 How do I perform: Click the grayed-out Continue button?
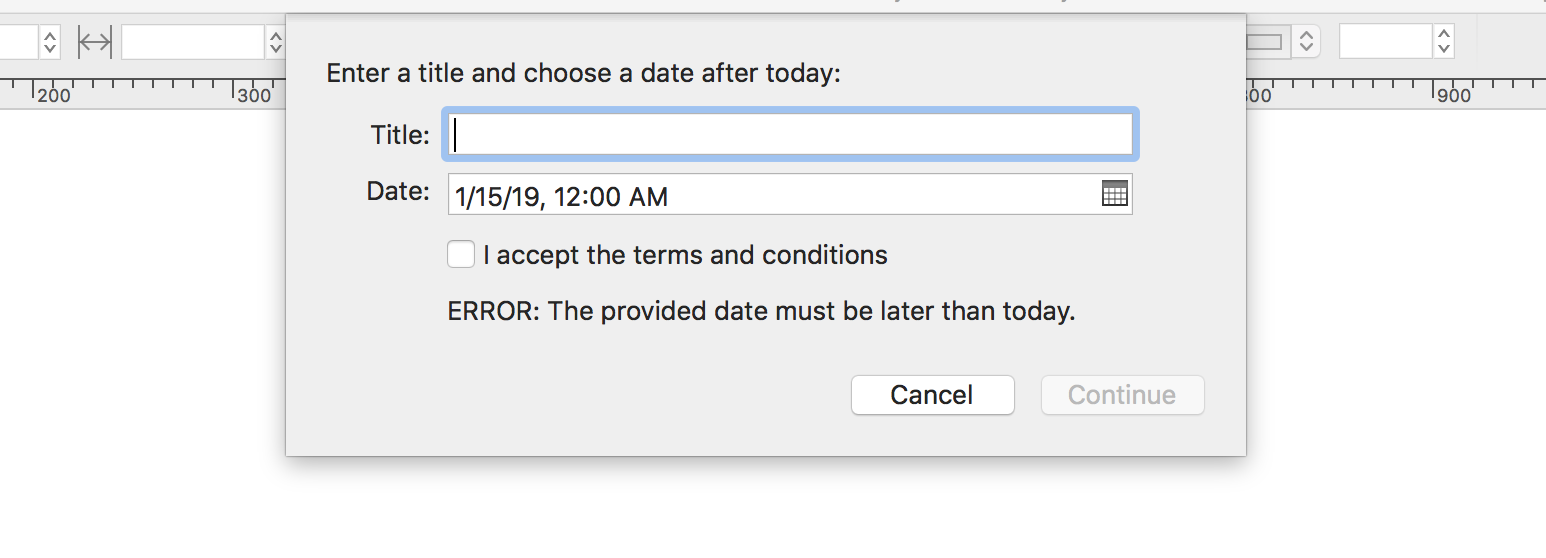coord(1122,395)
